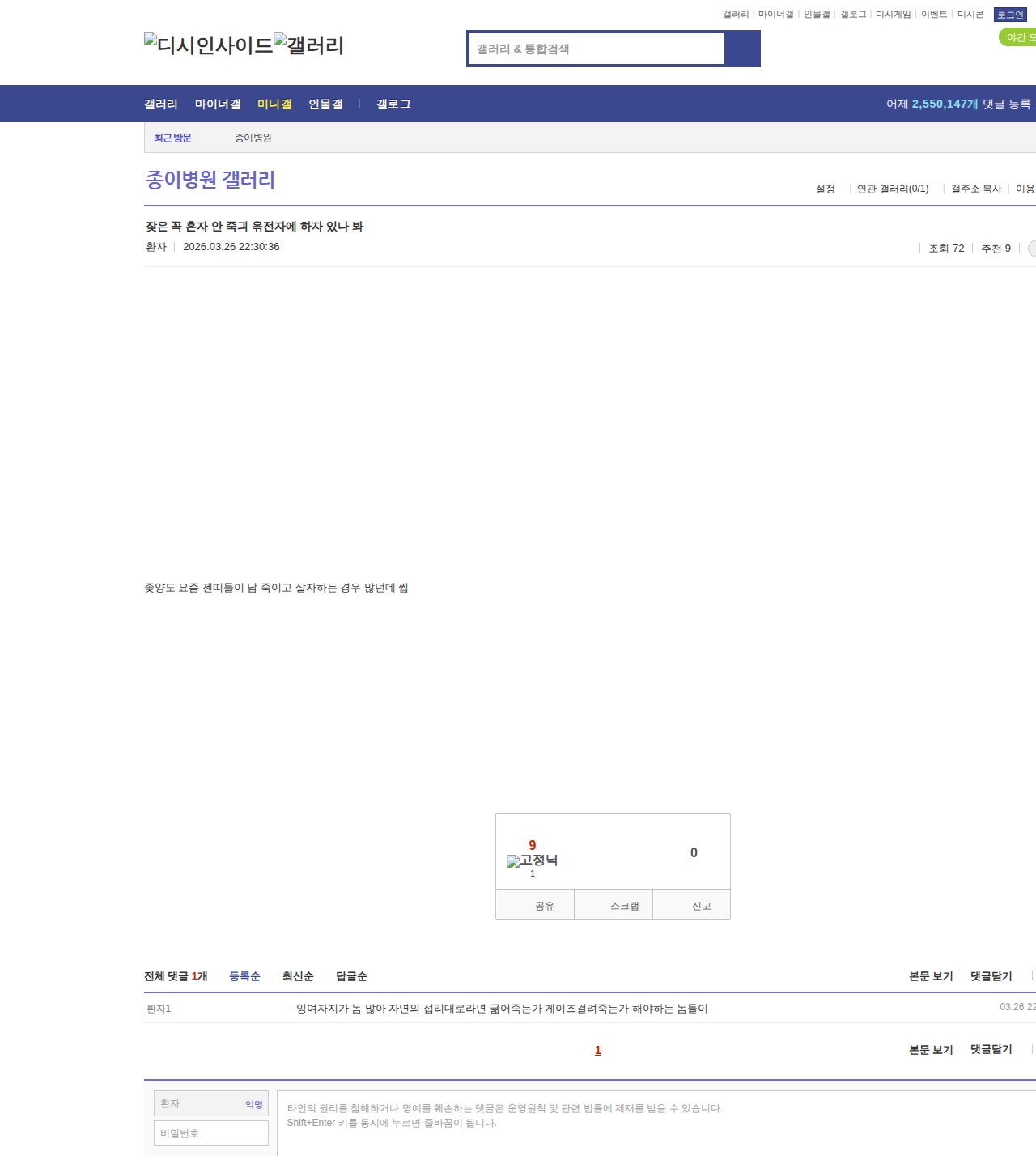The height and width of the screenshot is (1156, 1036).
Task: Click the 갤러리 logo image beside 디시인사이드
Action: 308,45
